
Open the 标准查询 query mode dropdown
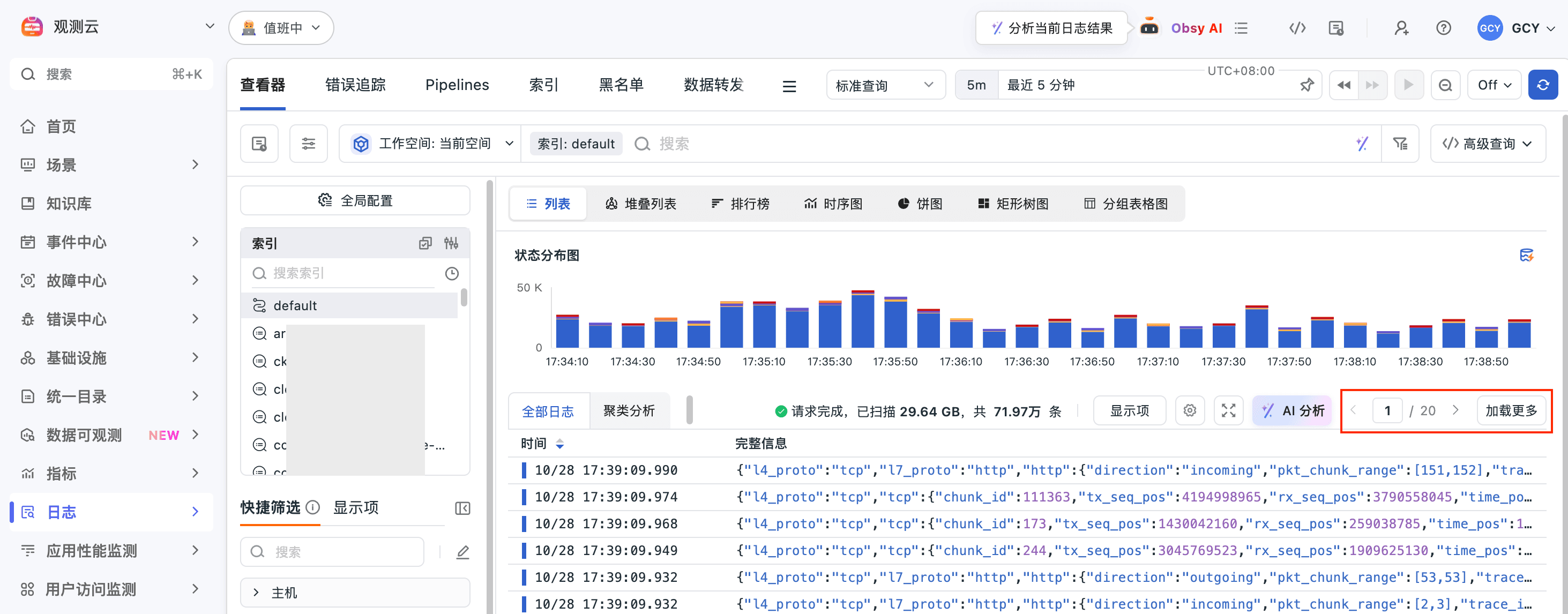(x=885, y=85)
